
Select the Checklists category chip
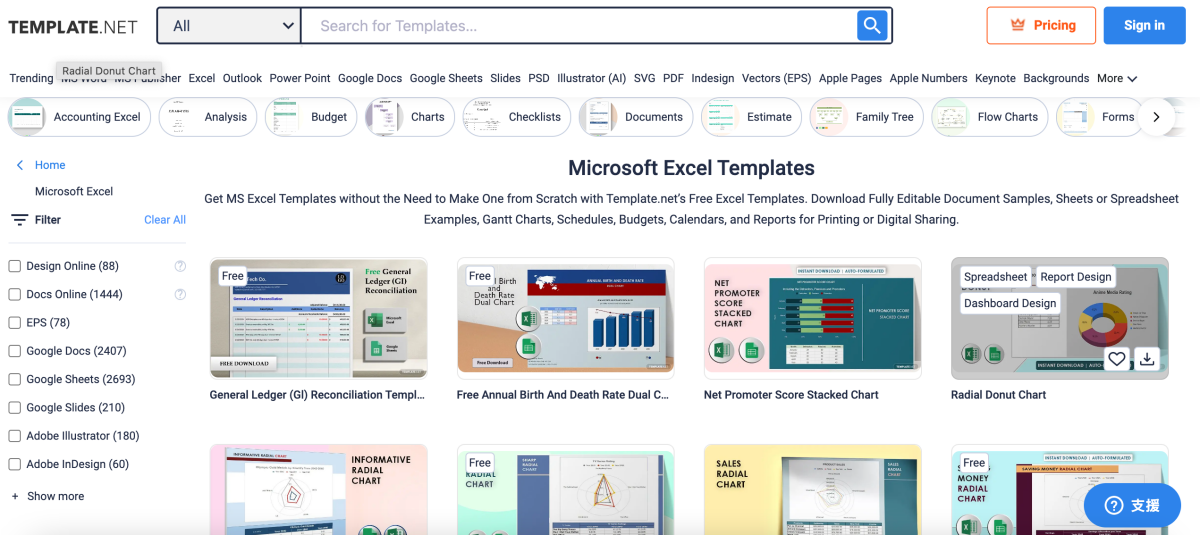517,117
